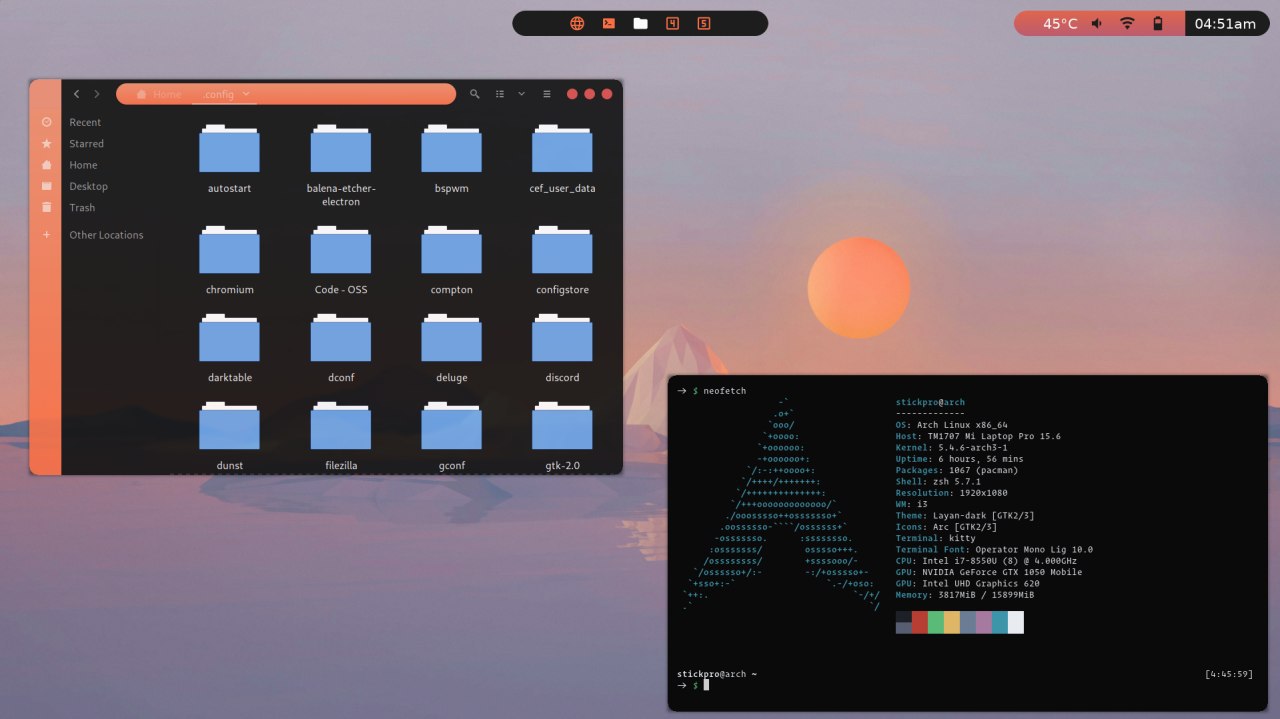The height and width of the screenshot is (719, 1280).
Task: Navigate to Home in the path bar
Action: [x=159, y=94]
